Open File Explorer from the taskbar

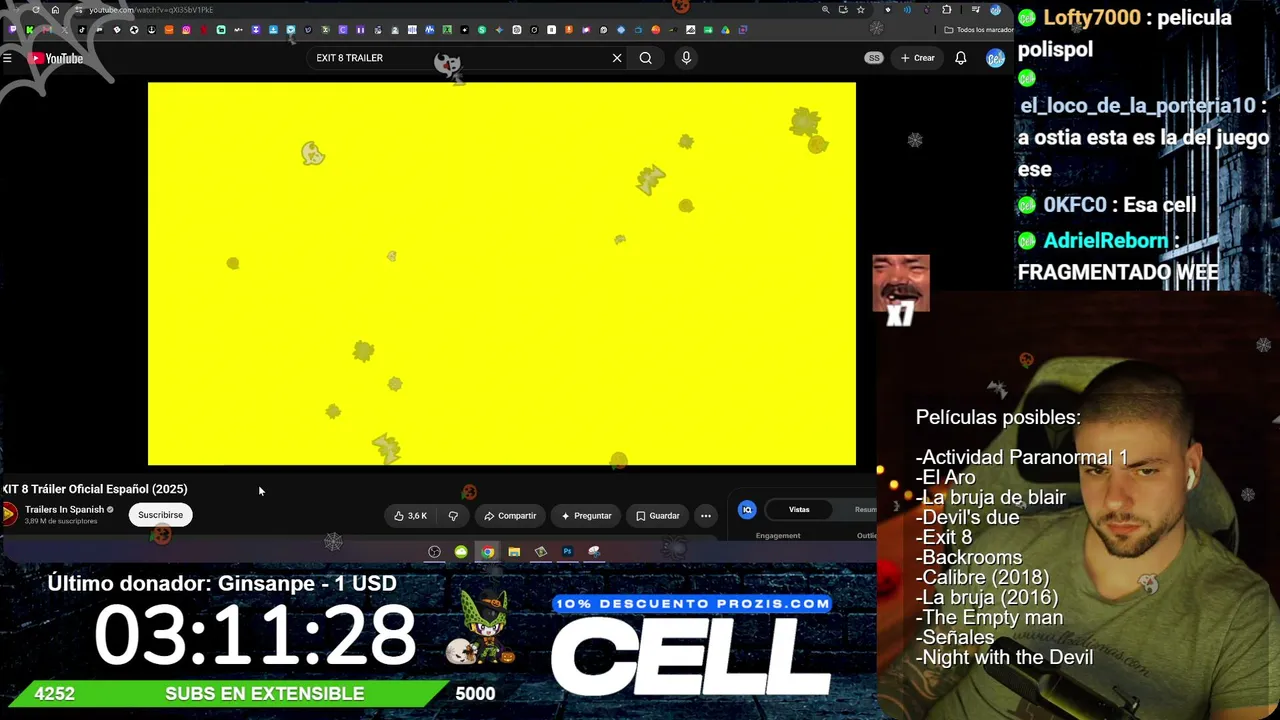514,552
